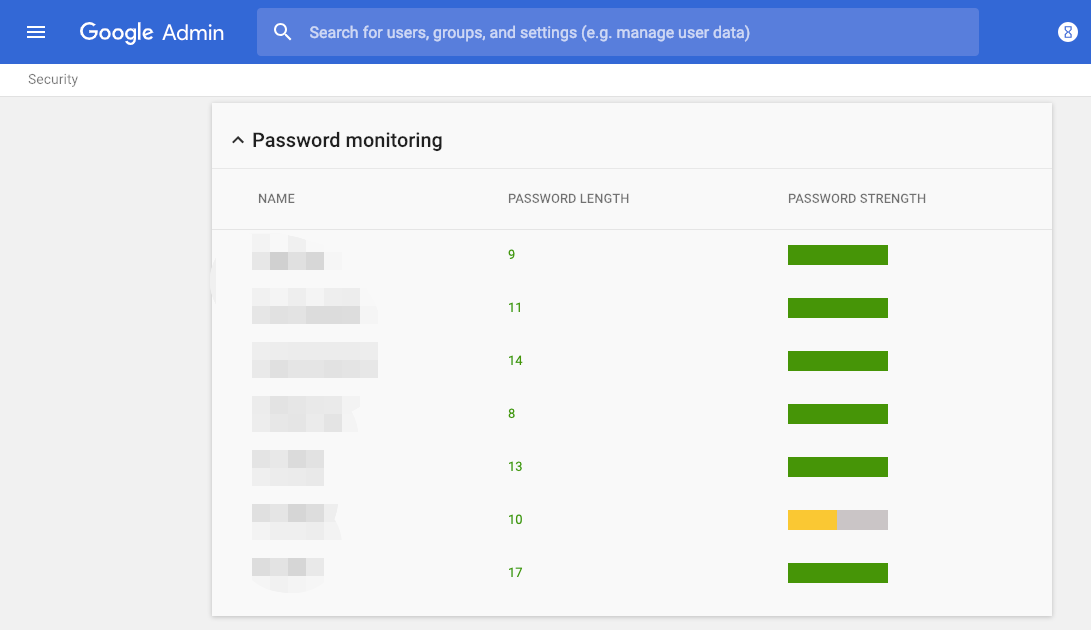Select the blurred user name with length 14
1091x630 pixels.
pos(314,360)
